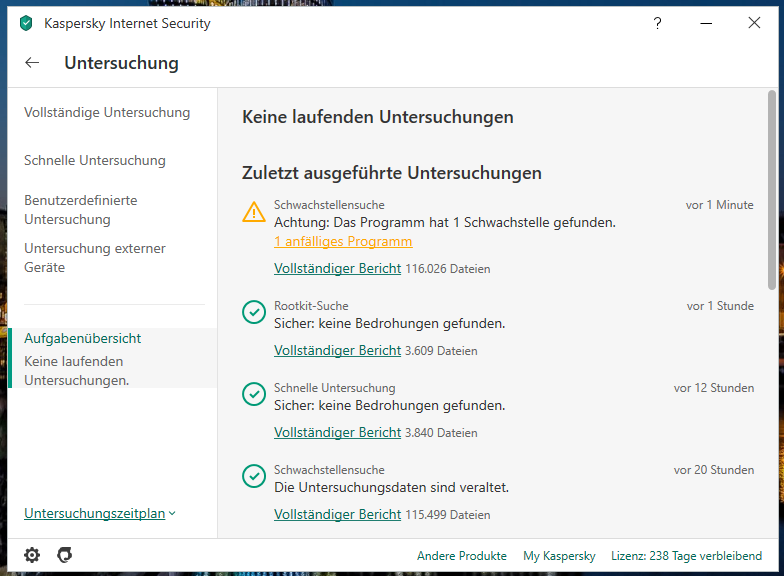Select Vollständige Untersuchung in the sidebar
Image resolution: width=784 pixels, height=576 pixels.
(107, 113)
